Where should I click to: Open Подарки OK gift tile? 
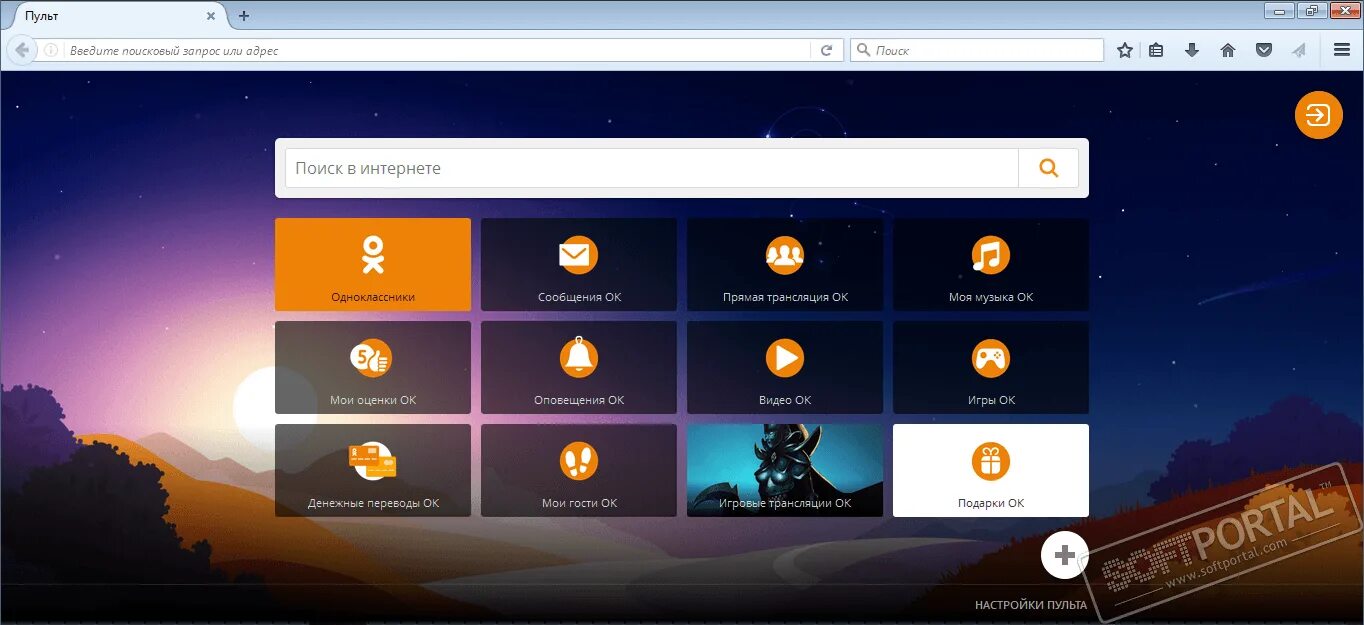coord(991,470)
